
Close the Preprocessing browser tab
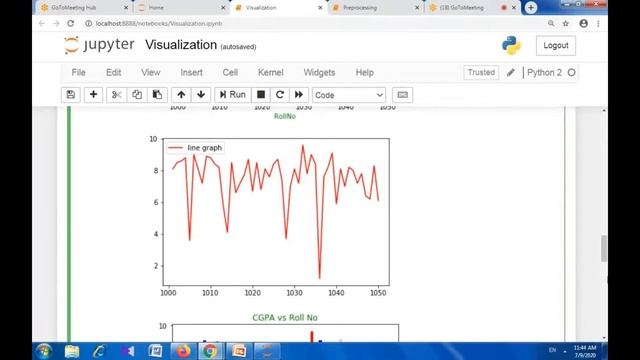coord(417,8)
